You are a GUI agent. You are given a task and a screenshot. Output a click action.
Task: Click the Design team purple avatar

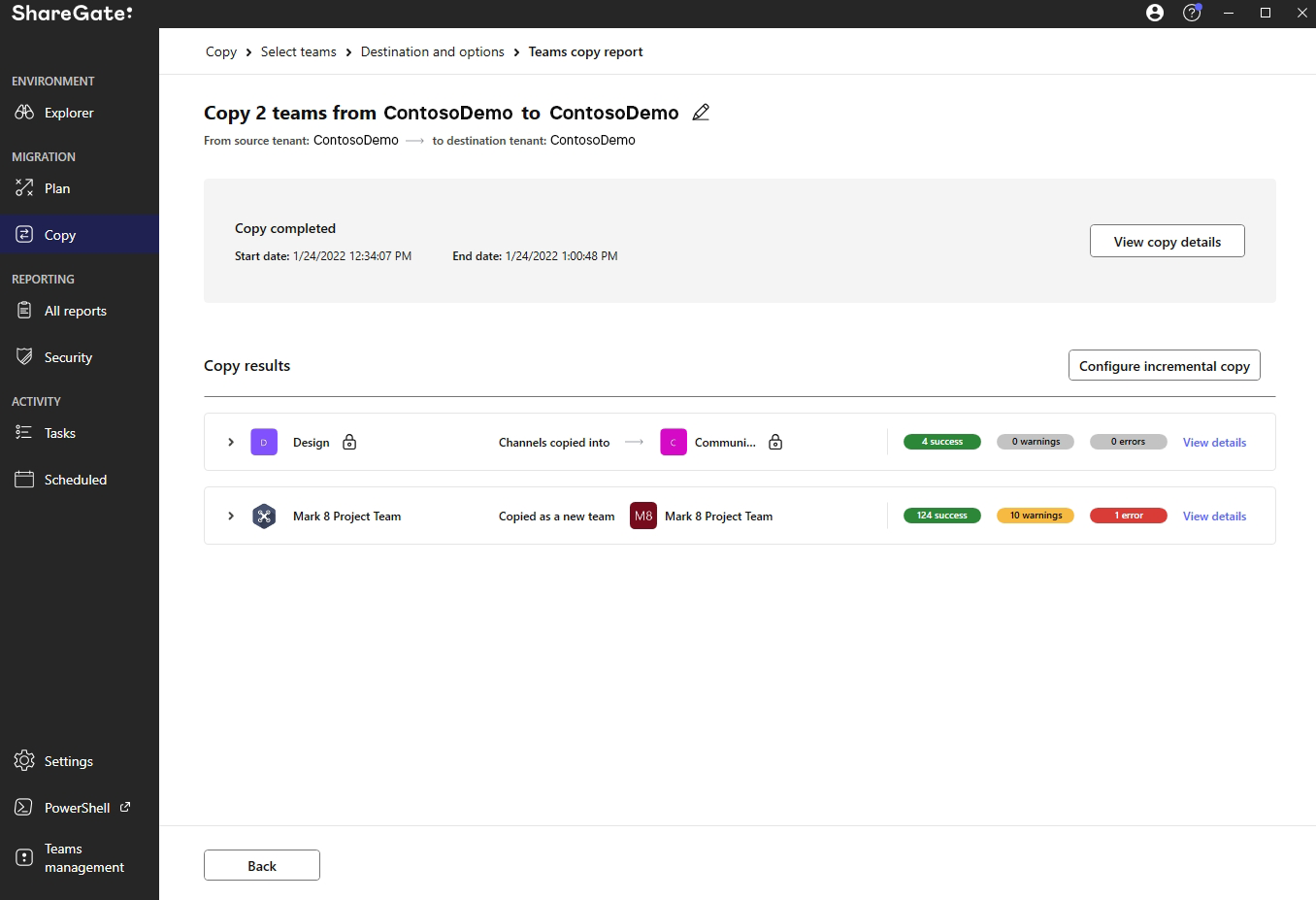click(264, 443)
